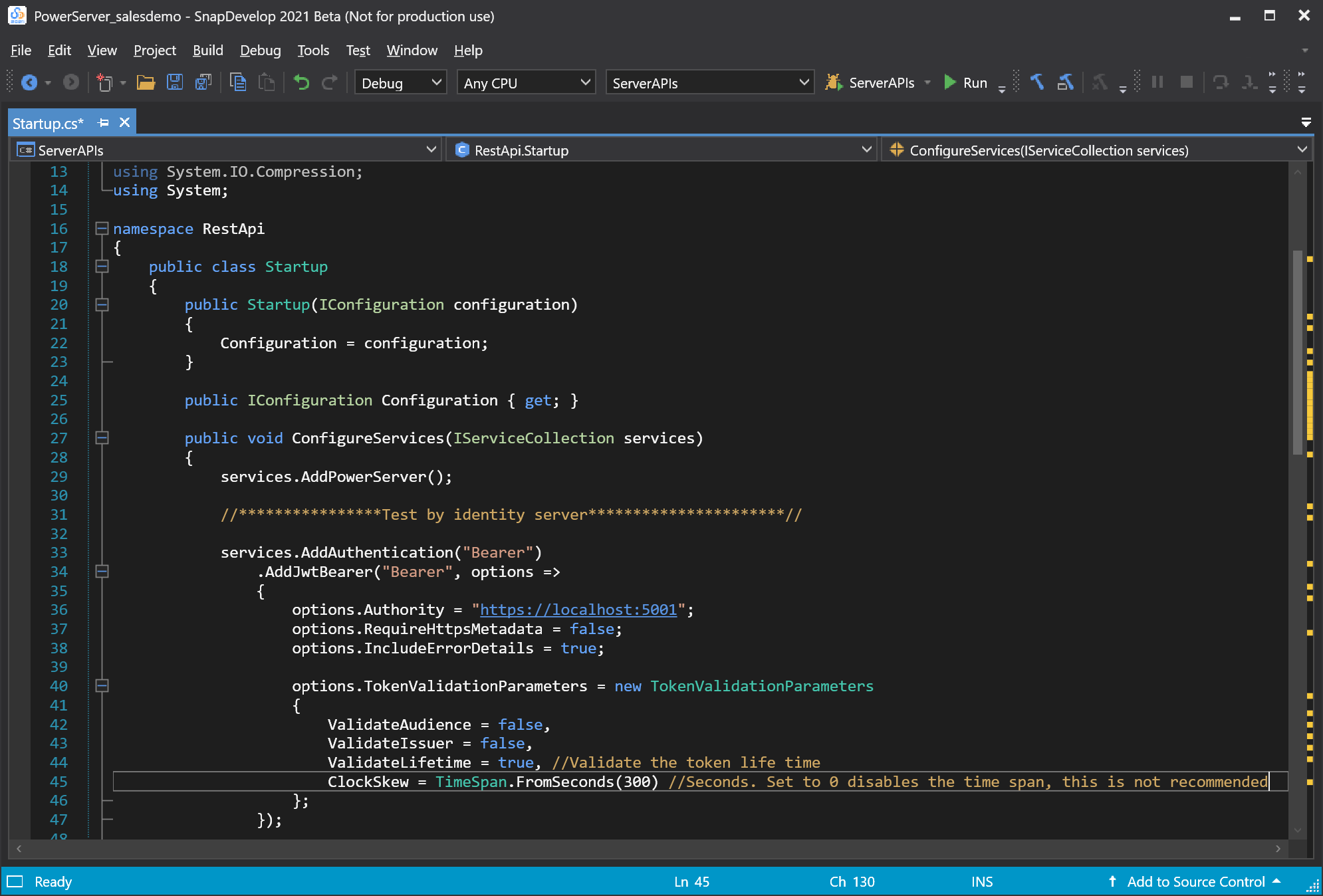1323x896 pixels.
Task: Stop debugging with the square stop icon
Action: click(x=1187, y=82)
